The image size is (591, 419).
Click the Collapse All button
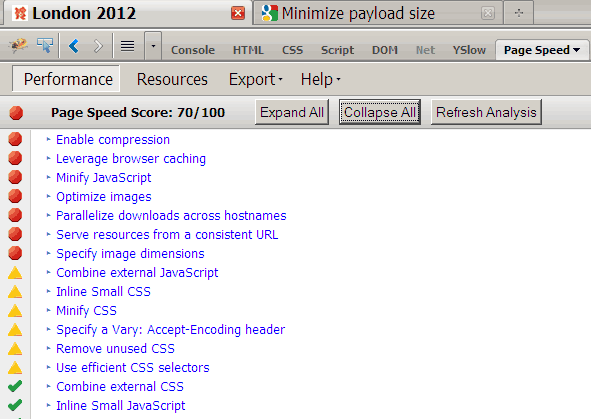380,112
